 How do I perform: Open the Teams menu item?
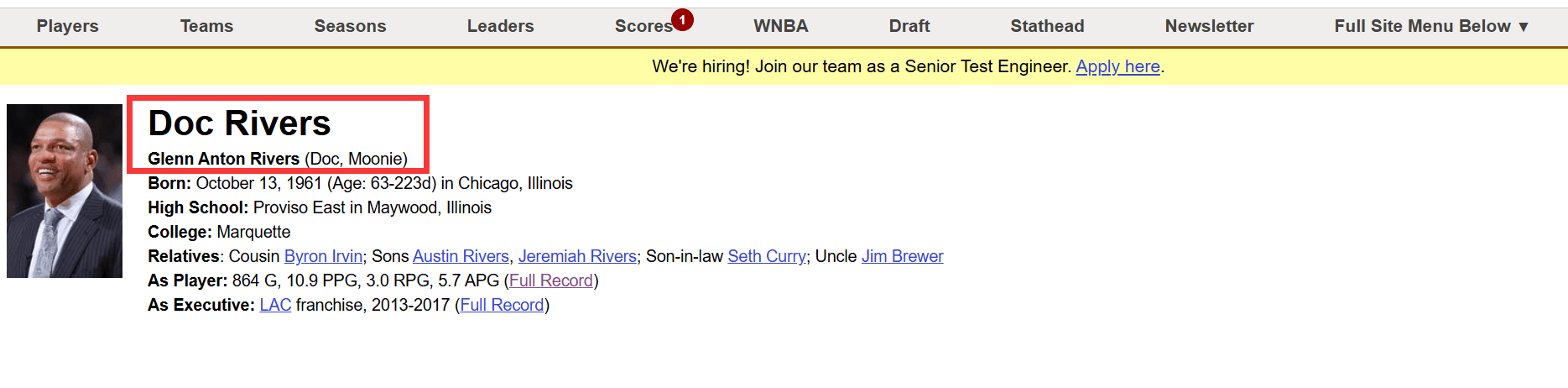[x=206, y=26]
